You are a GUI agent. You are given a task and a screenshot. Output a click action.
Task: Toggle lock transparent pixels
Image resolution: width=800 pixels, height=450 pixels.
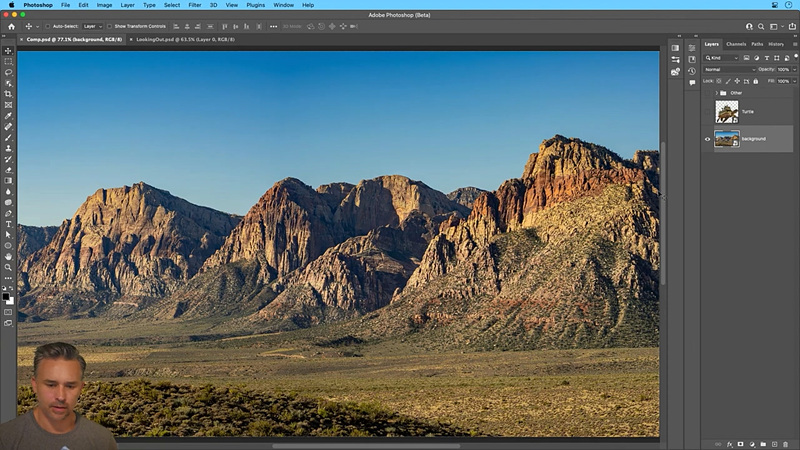click(719, 81)
